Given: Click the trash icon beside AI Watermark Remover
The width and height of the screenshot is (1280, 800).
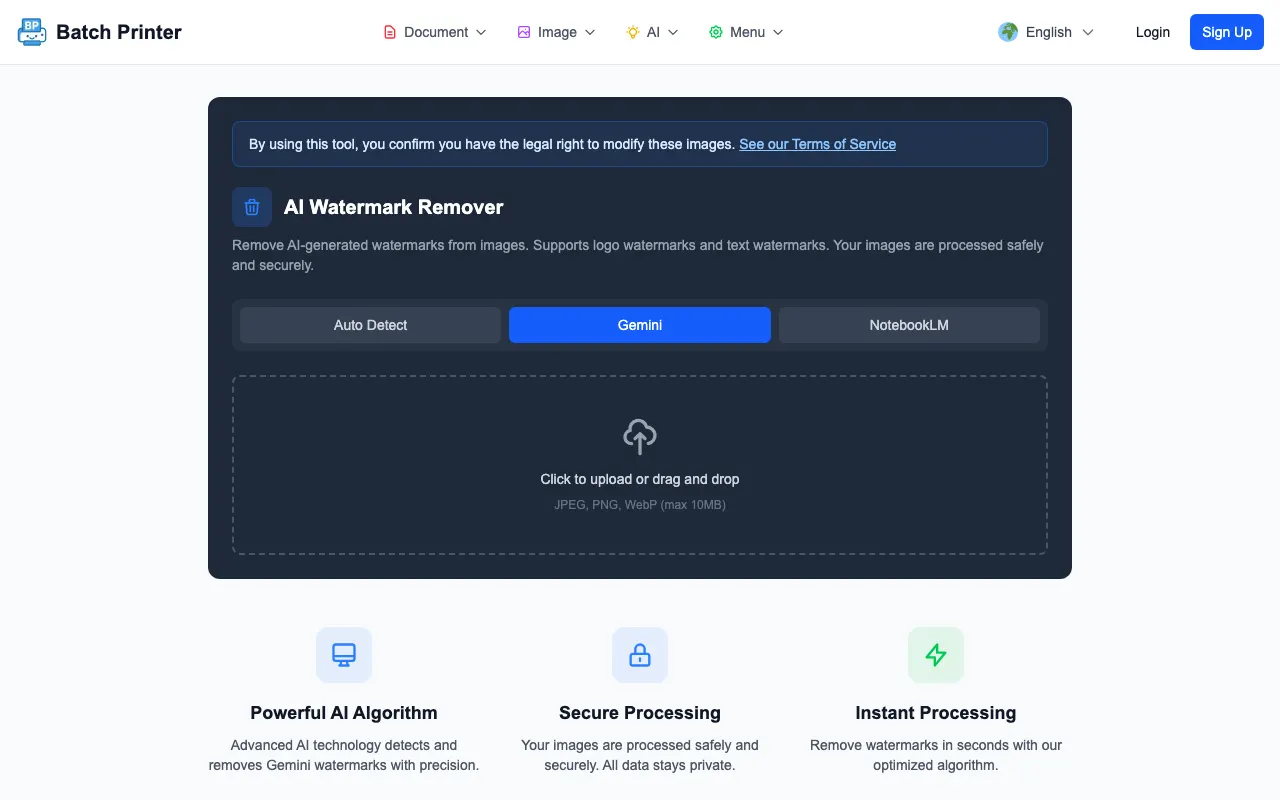Looking at the screenshot, I should [x=252, y=207].
